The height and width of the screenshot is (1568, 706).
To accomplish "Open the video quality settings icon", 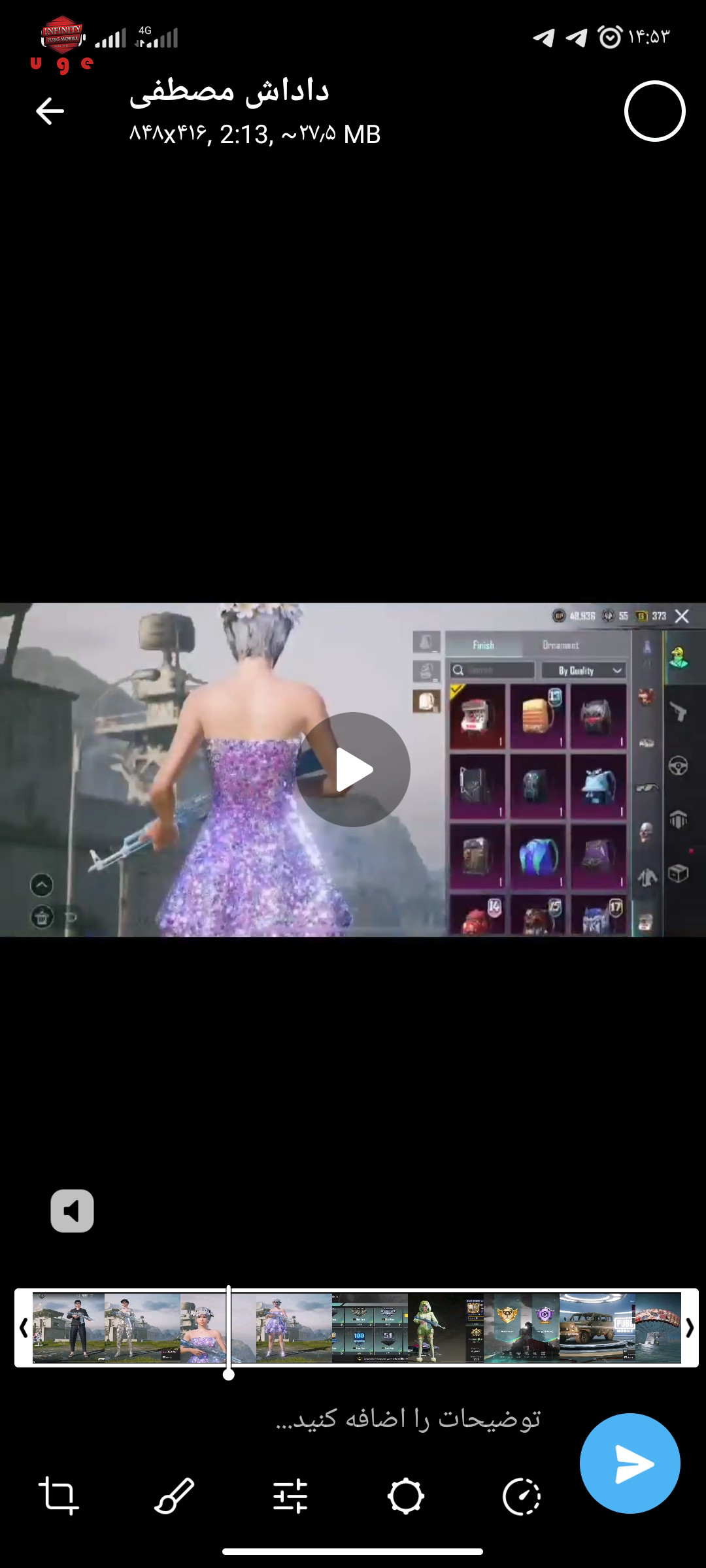I will (406, 1496).
